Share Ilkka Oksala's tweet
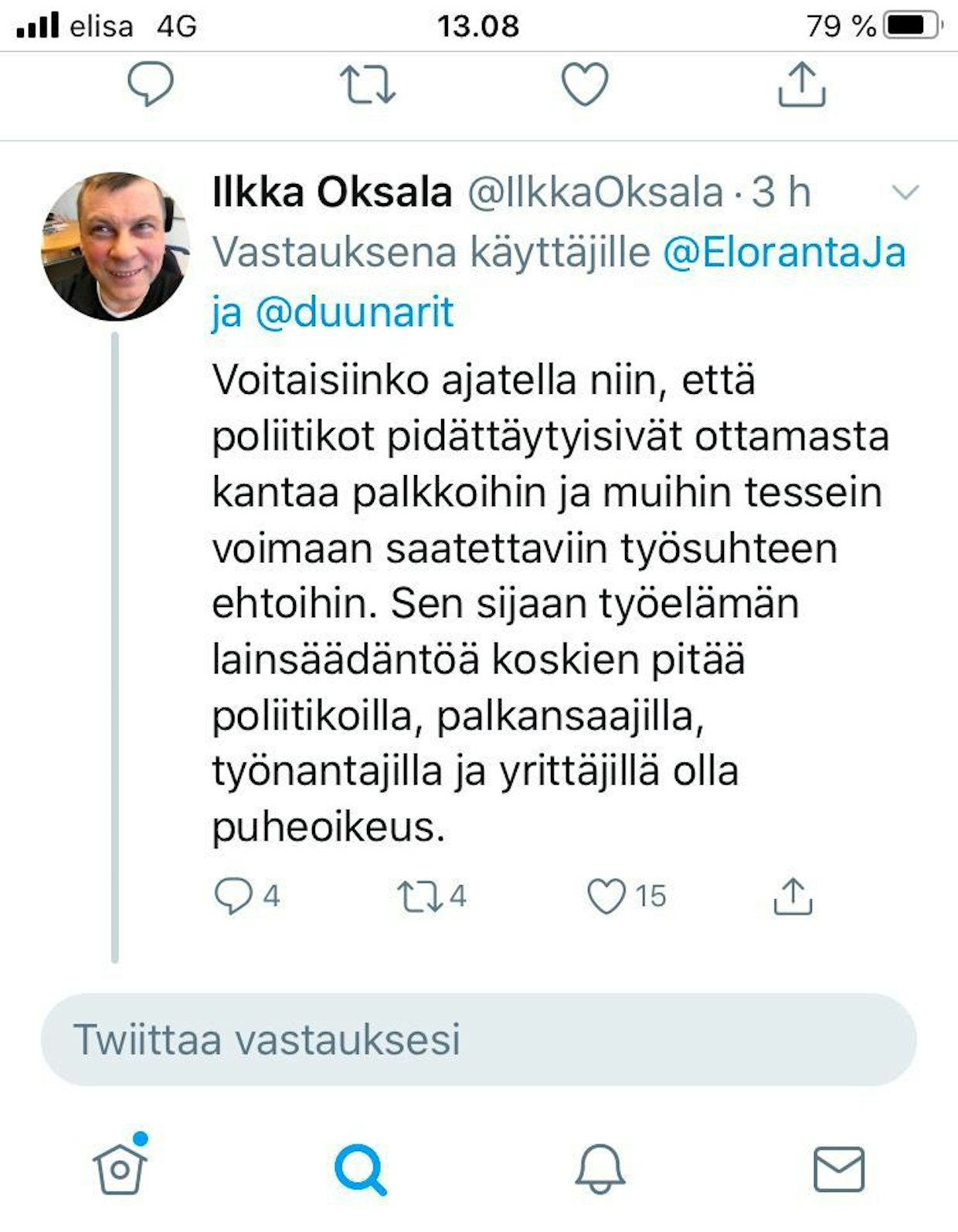Image resolution: width=958 pixels, height=1232 pixels. pyautogui.click(x=793, y=896)
